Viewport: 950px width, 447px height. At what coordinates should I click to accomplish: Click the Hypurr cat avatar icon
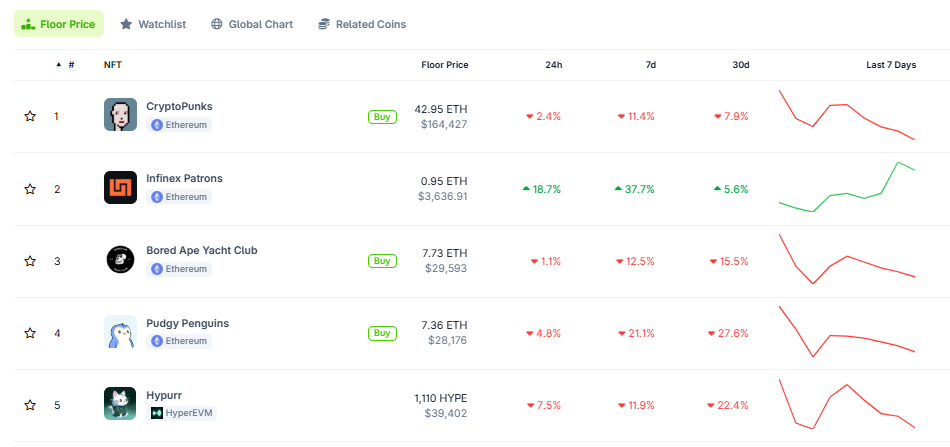pyautogui.click(x=120, y=404)
